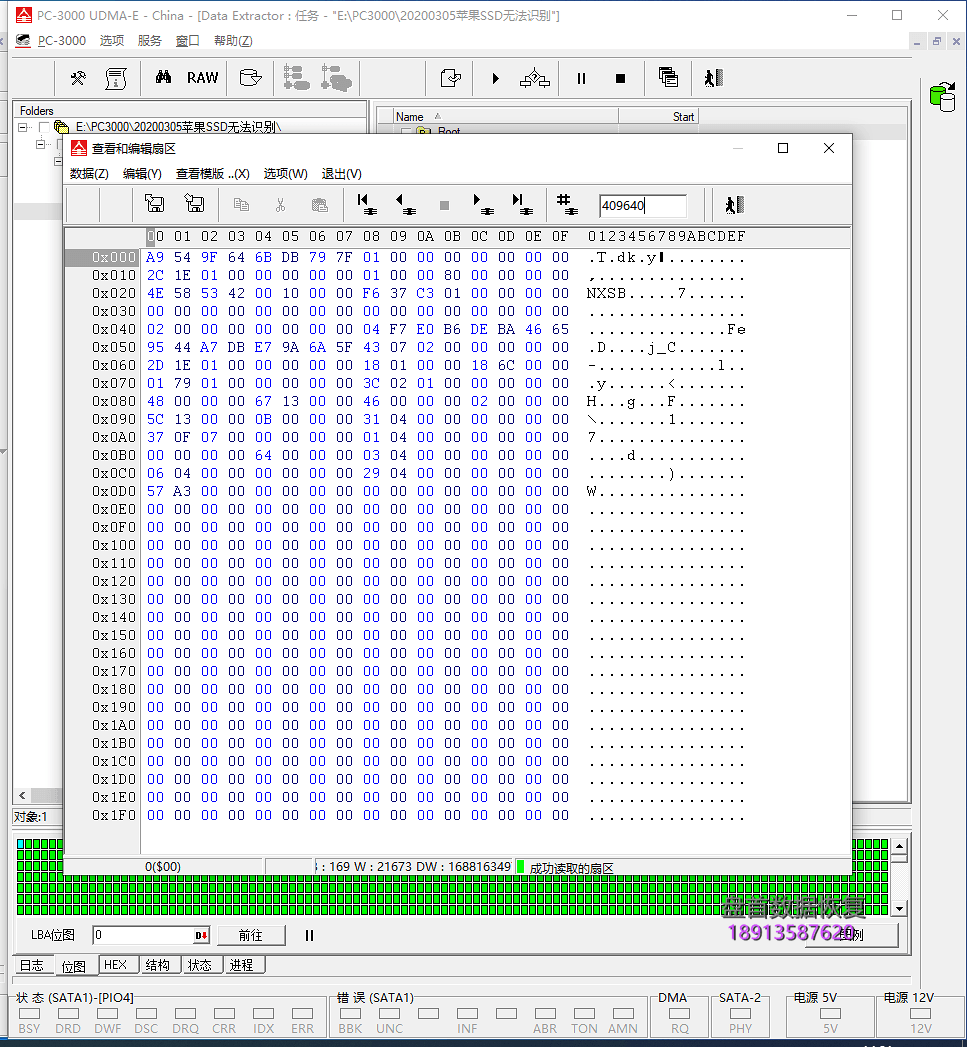Click the green database cylinder icon
The image size is (967, 1047).
click(942, 97)
